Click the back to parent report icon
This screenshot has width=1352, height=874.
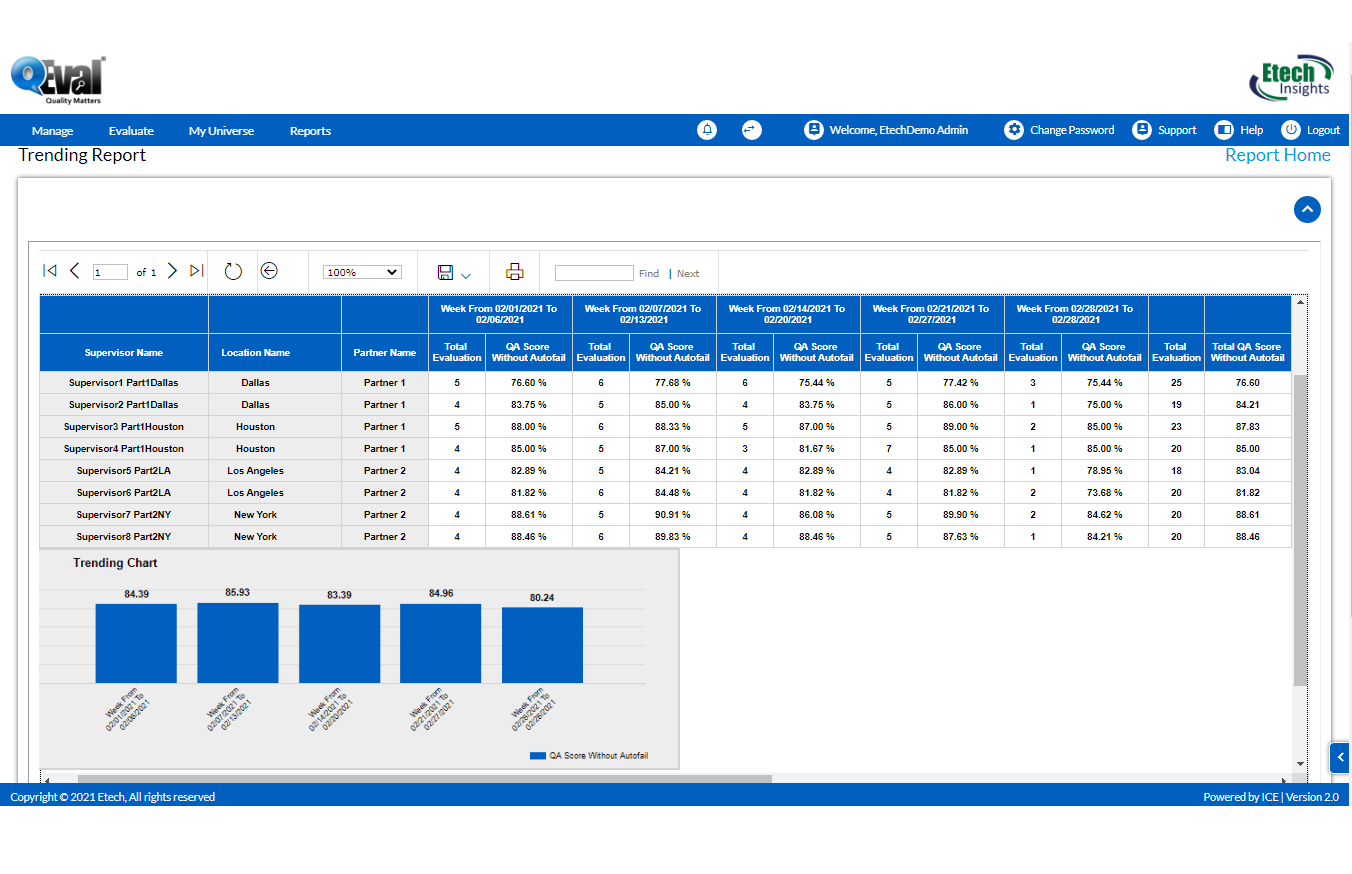click(x=269, y=271)
